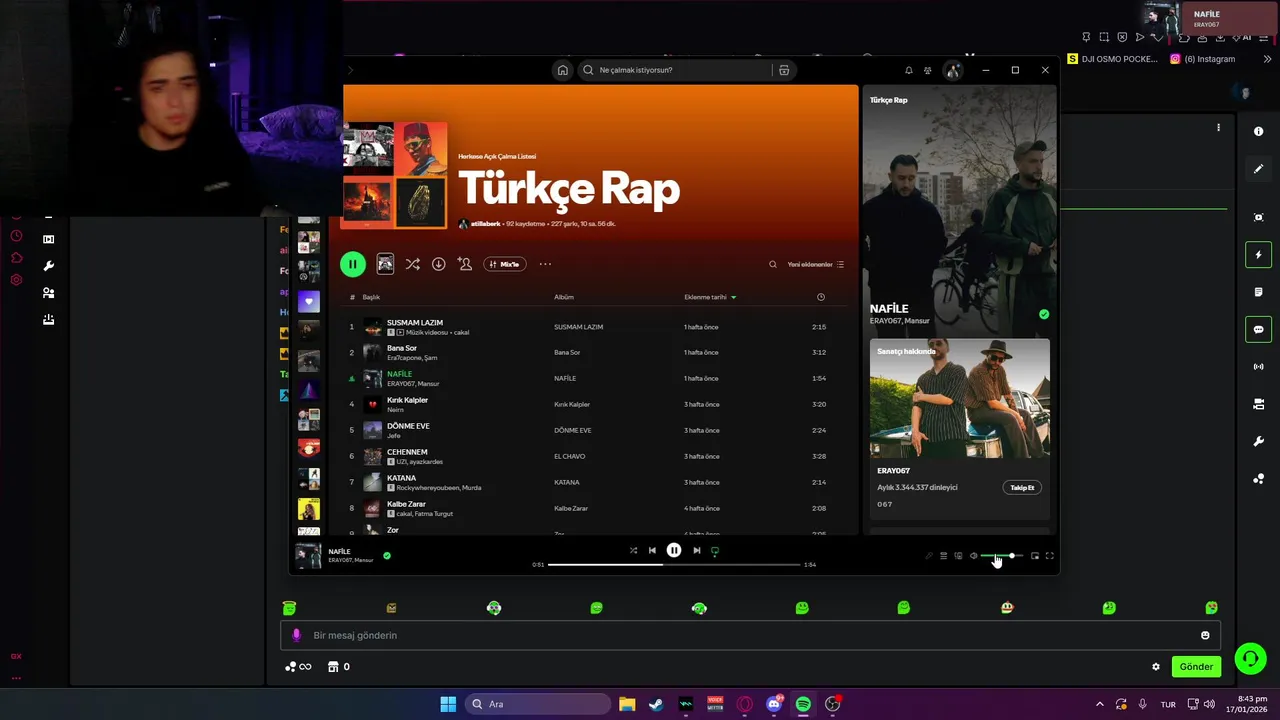Image resolution: width=1280 pixels, height=720 pixels.
Task: Sort by the Albüm column header
Action: pyautogui.click(x=564, y=297)
